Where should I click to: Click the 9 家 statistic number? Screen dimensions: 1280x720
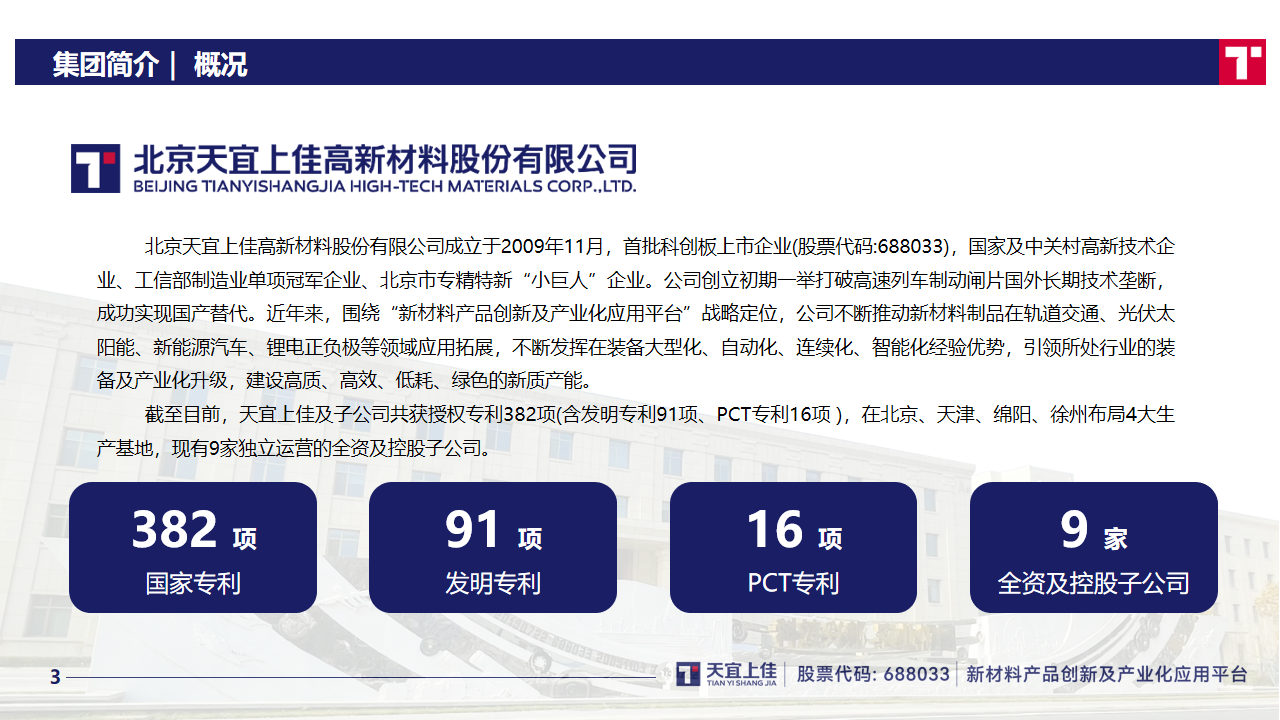coord(1094,530)
